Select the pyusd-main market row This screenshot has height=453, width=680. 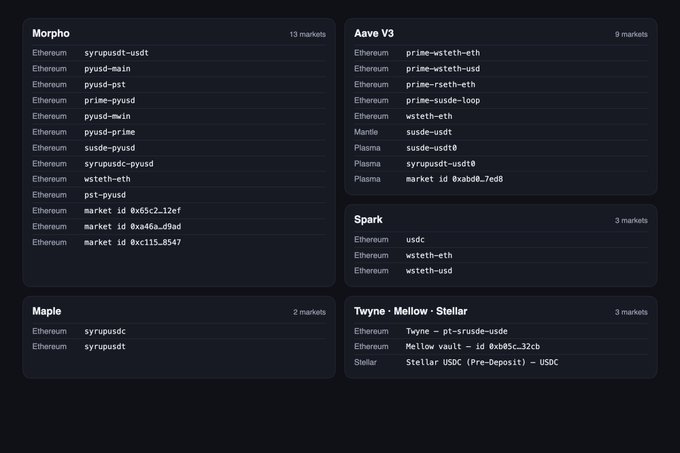point(179,68)
